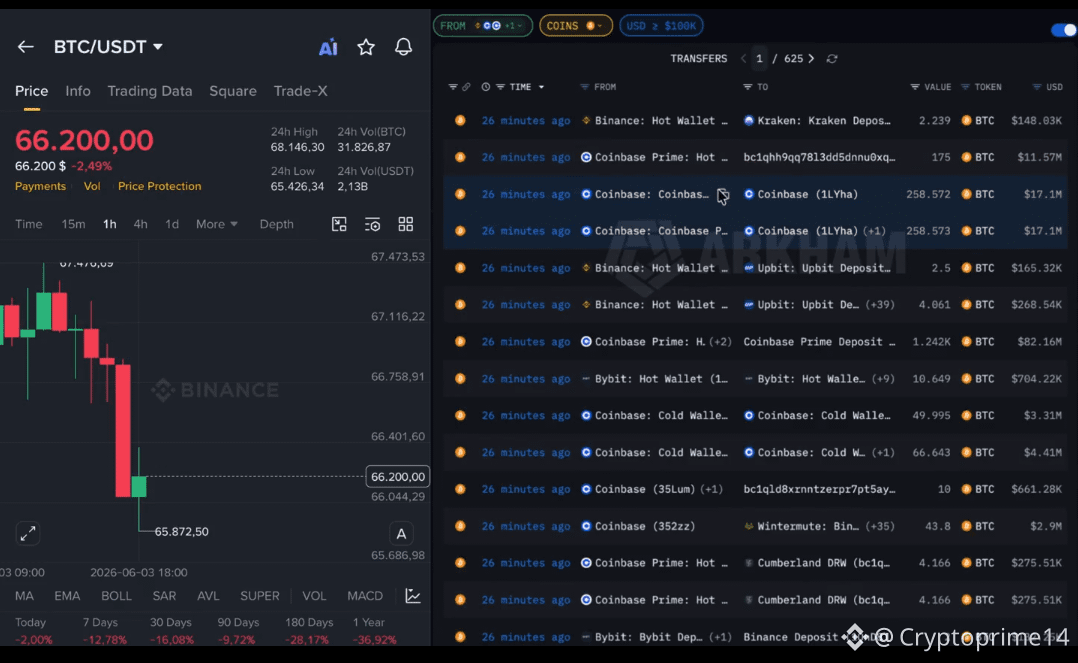Enable the VOL indicator

(314, 596)
